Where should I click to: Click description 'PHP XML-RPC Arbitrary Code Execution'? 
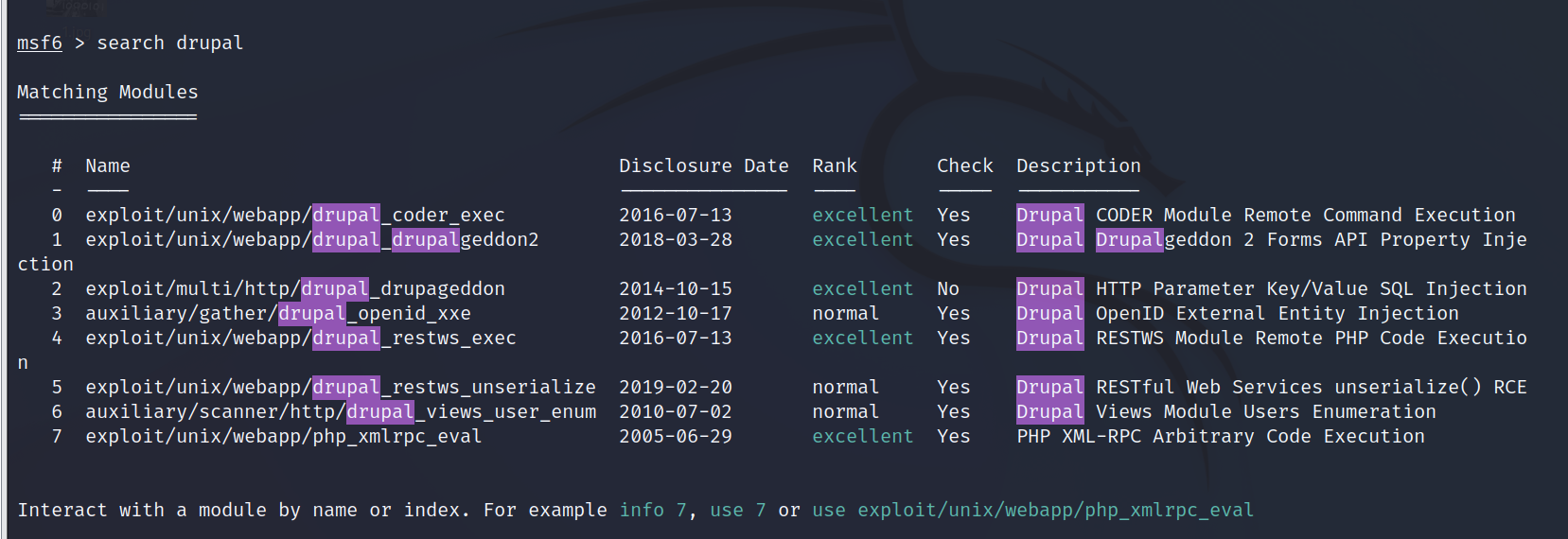pyautogui.click(x=1221, y=437)
